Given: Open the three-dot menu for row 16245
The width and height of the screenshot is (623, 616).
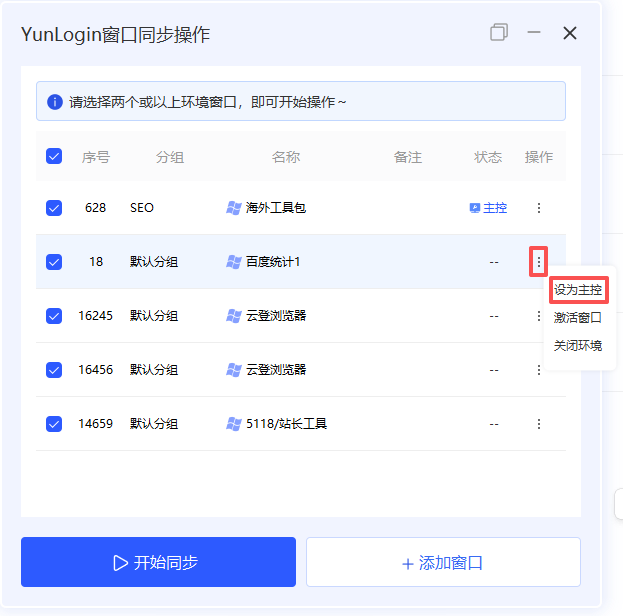Looking at the screenshot, I should tap(539, 316).
